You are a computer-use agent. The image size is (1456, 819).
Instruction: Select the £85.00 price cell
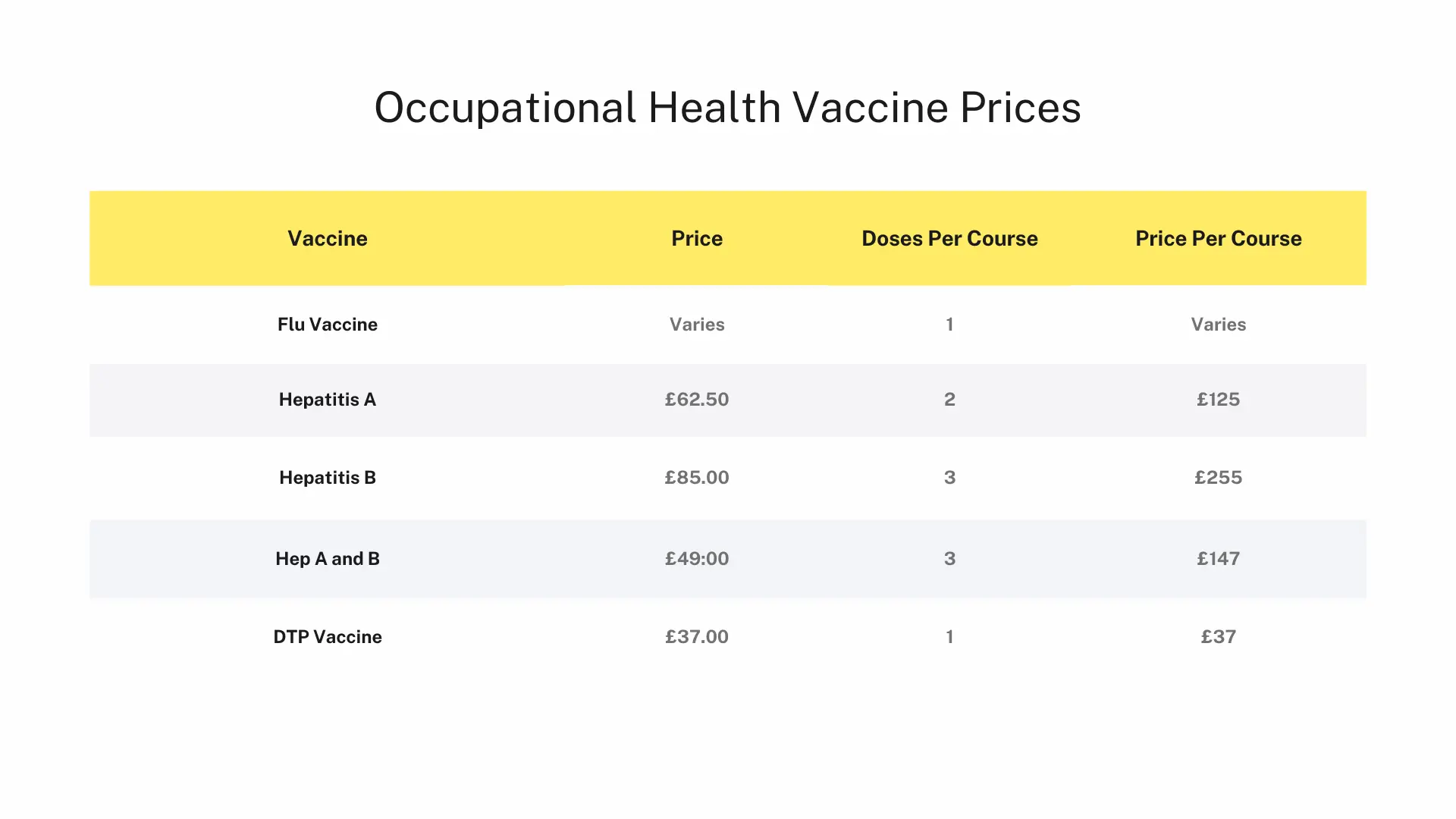click(696, 478)
